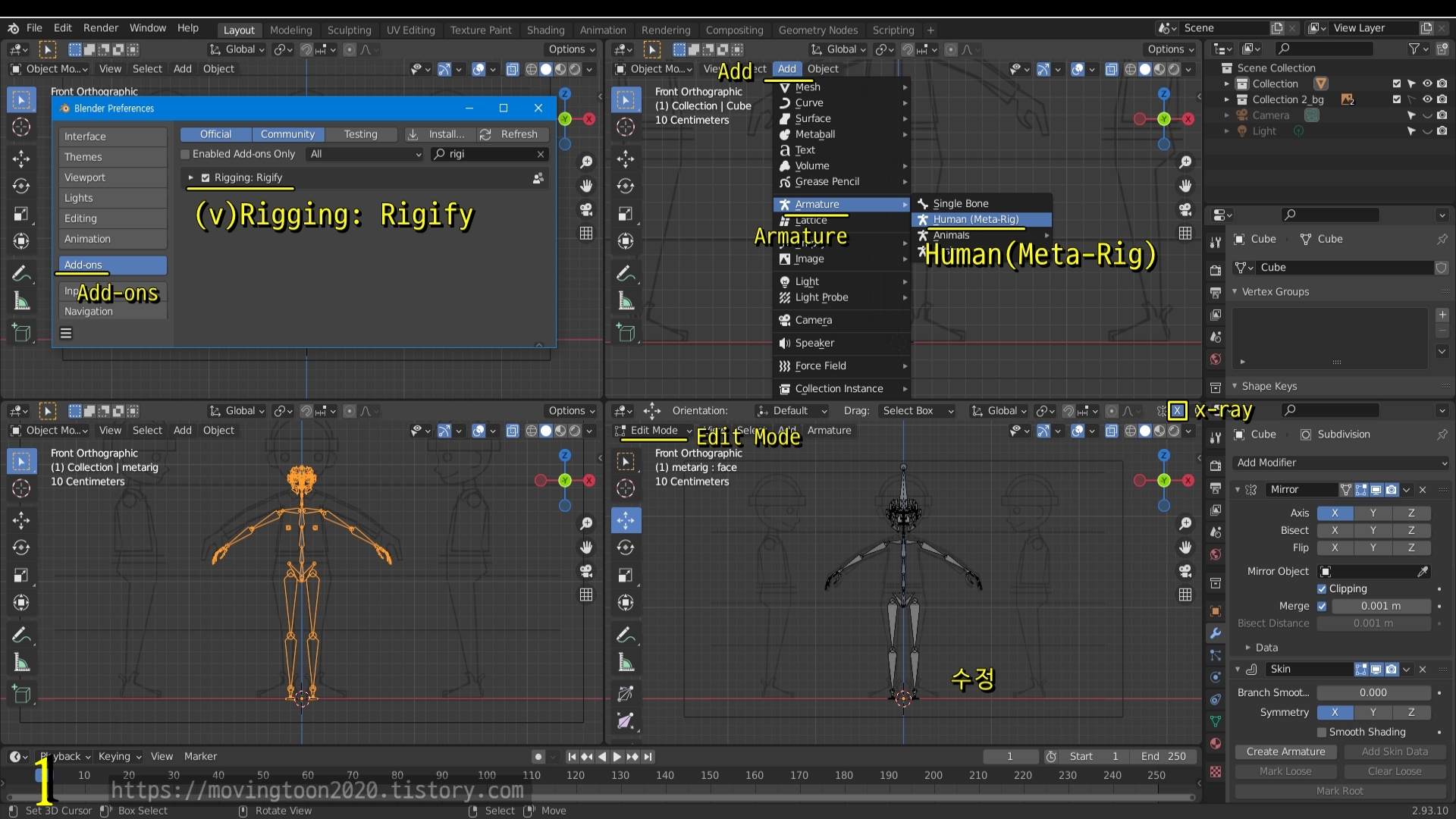Click the Blender logo menu
The height and width of the screenshot is (819, 1456).
tap(14, 28)
